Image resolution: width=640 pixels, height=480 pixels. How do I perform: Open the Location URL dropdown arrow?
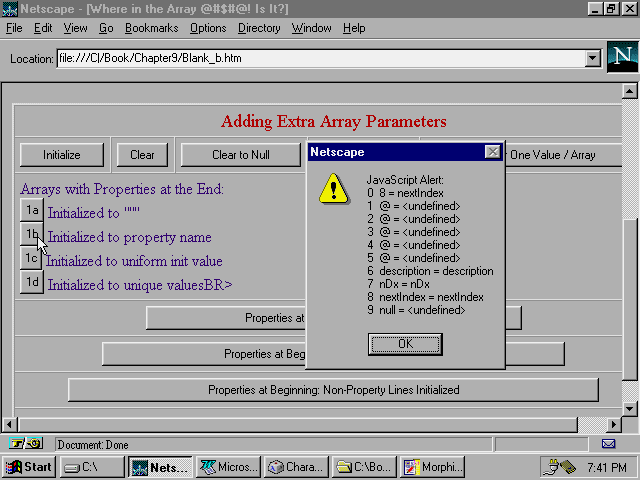point(592,58)
